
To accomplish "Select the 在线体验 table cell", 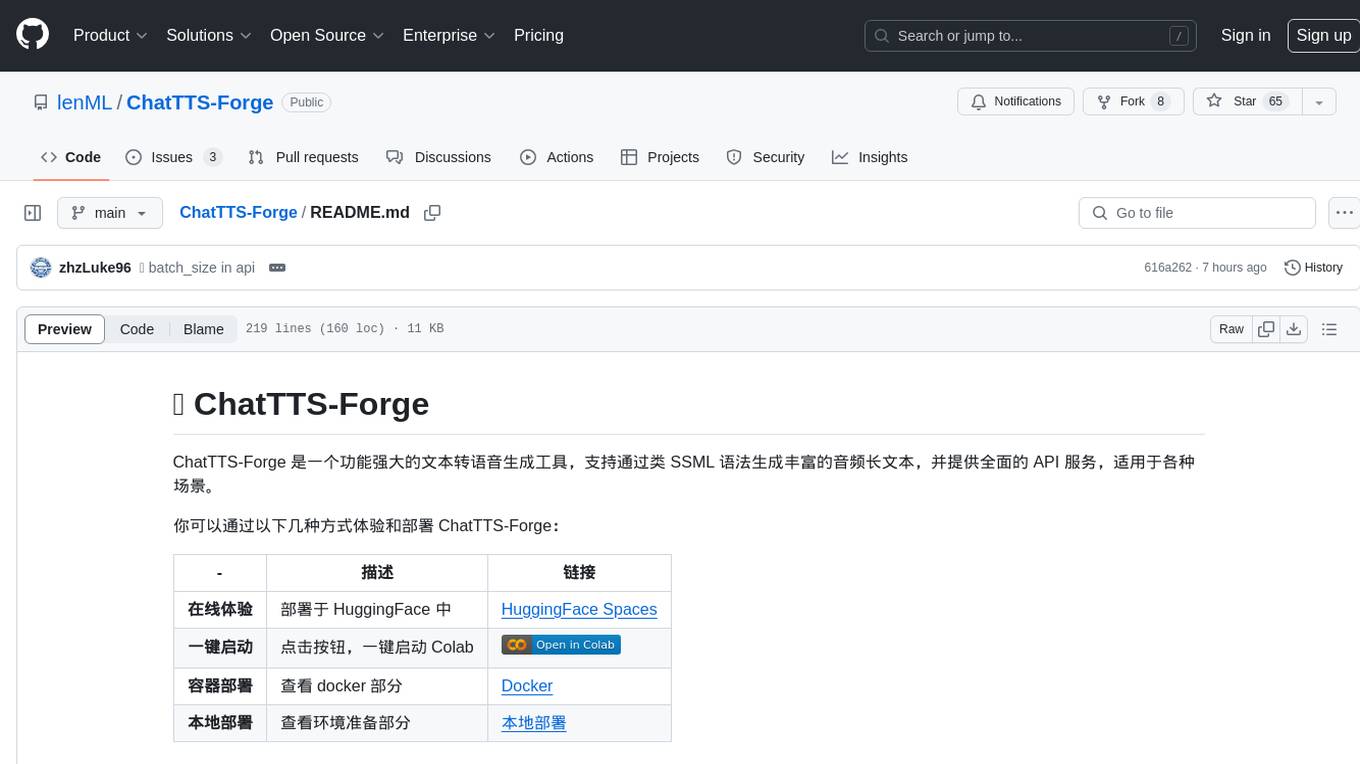I will [220, 609].
